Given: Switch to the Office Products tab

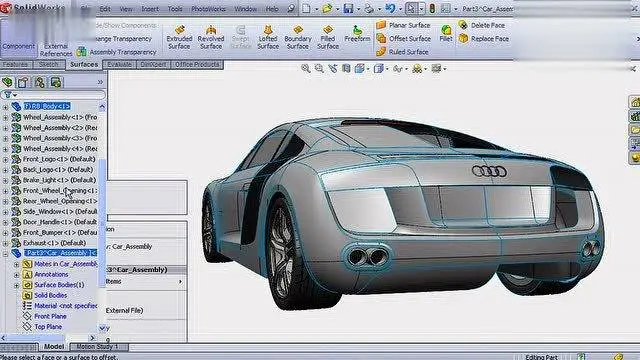Looking at the screenshot, I should (197, 64).
